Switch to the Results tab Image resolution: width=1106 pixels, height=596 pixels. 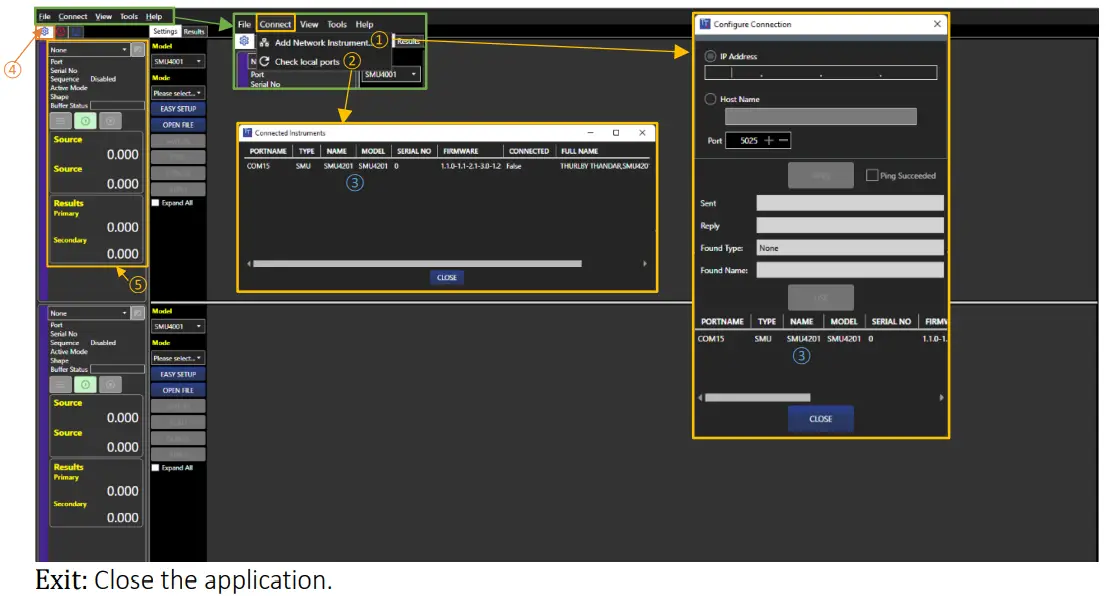tap(193, 32)
